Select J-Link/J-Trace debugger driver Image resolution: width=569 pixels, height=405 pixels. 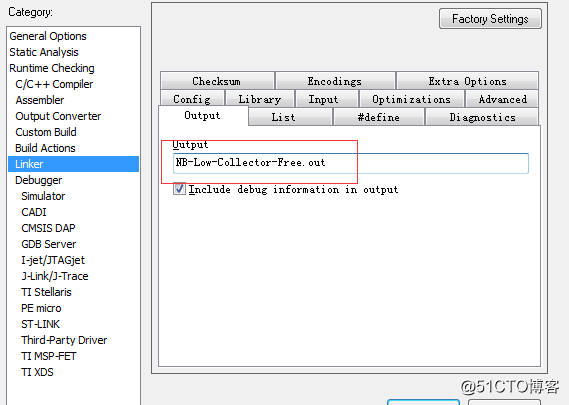coord(55,276)
